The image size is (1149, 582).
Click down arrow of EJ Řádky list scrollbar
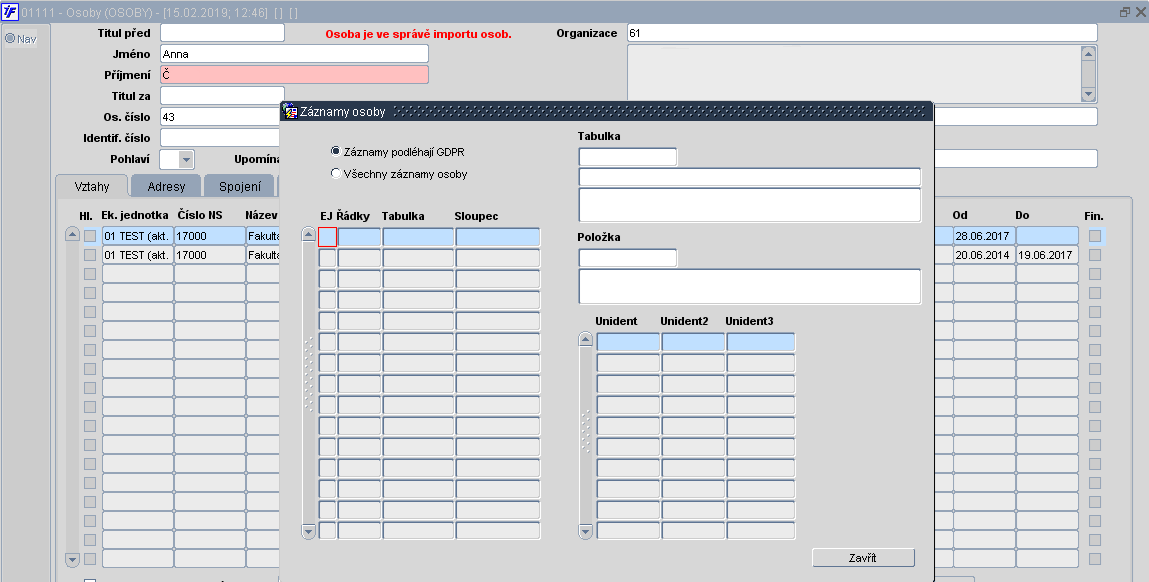point(309,532)
